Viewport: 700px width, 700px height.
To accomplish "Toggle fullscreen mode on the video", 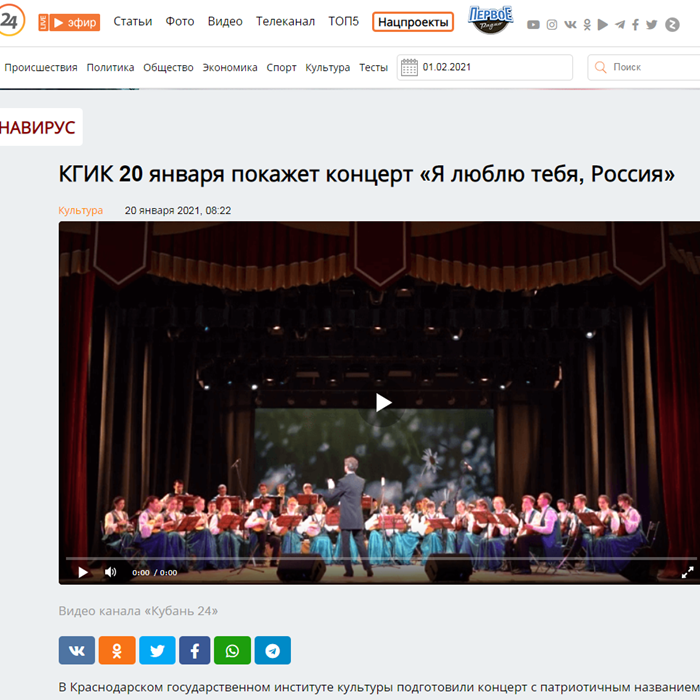I will (688, 572).
